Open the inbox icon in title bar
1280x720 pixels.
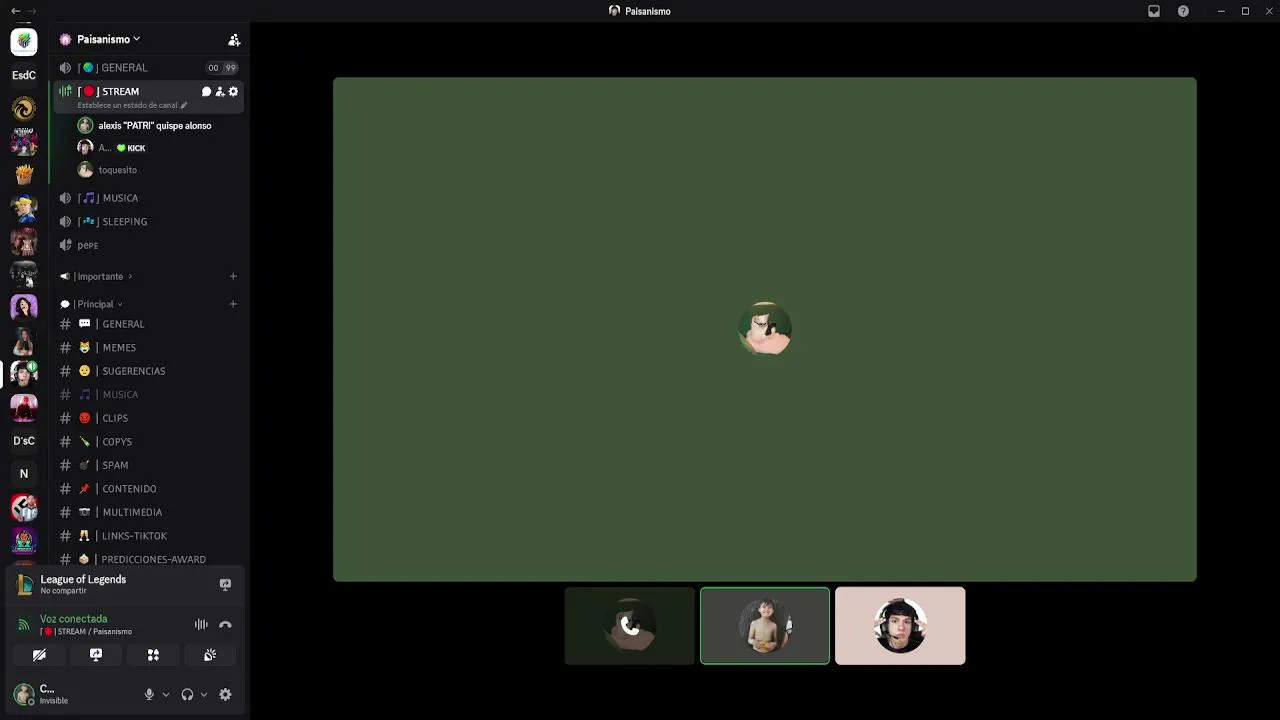tap(1154, 11)
